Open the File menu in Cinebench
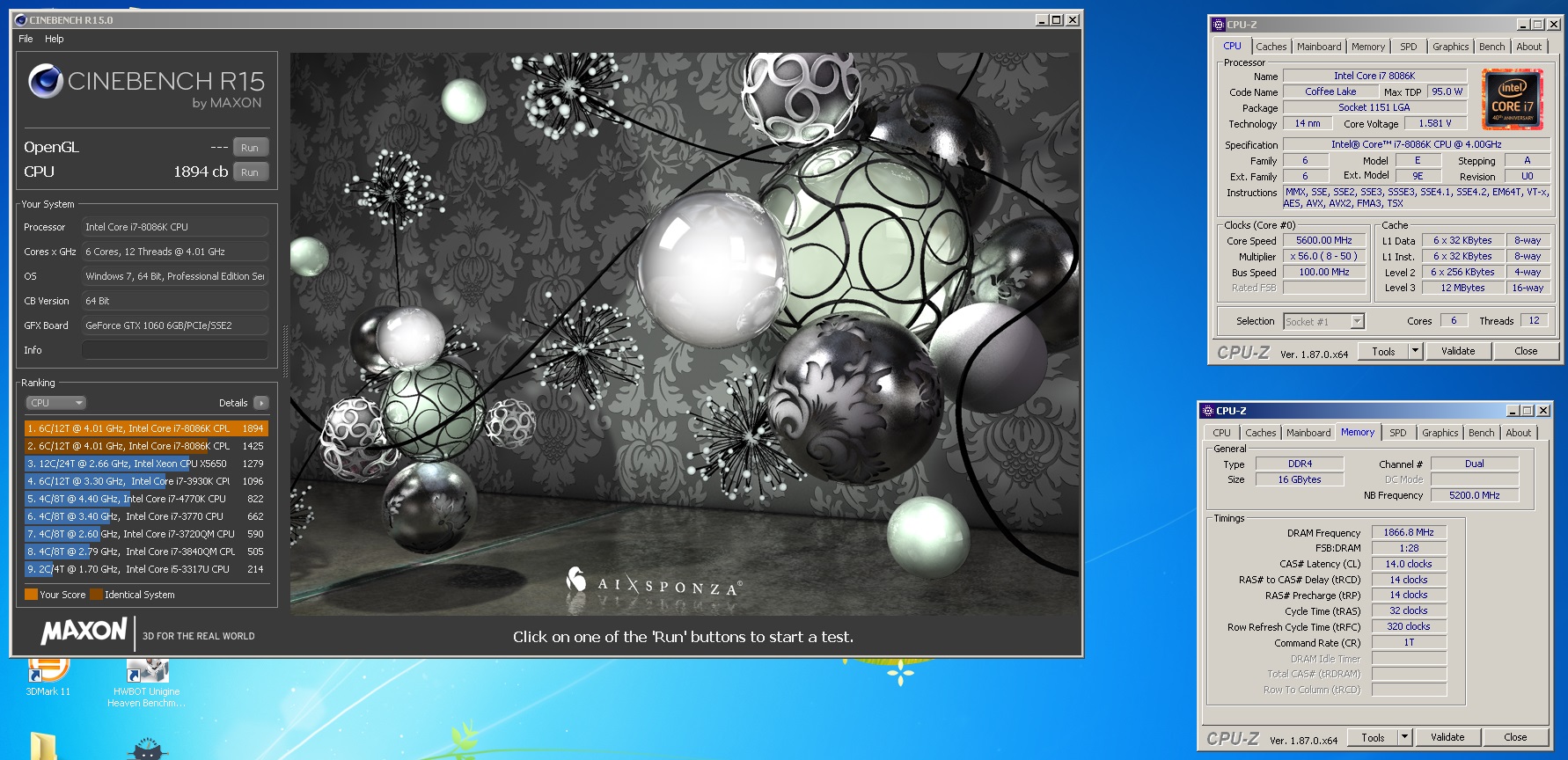 pyautogui.click(x=26, y=39)
